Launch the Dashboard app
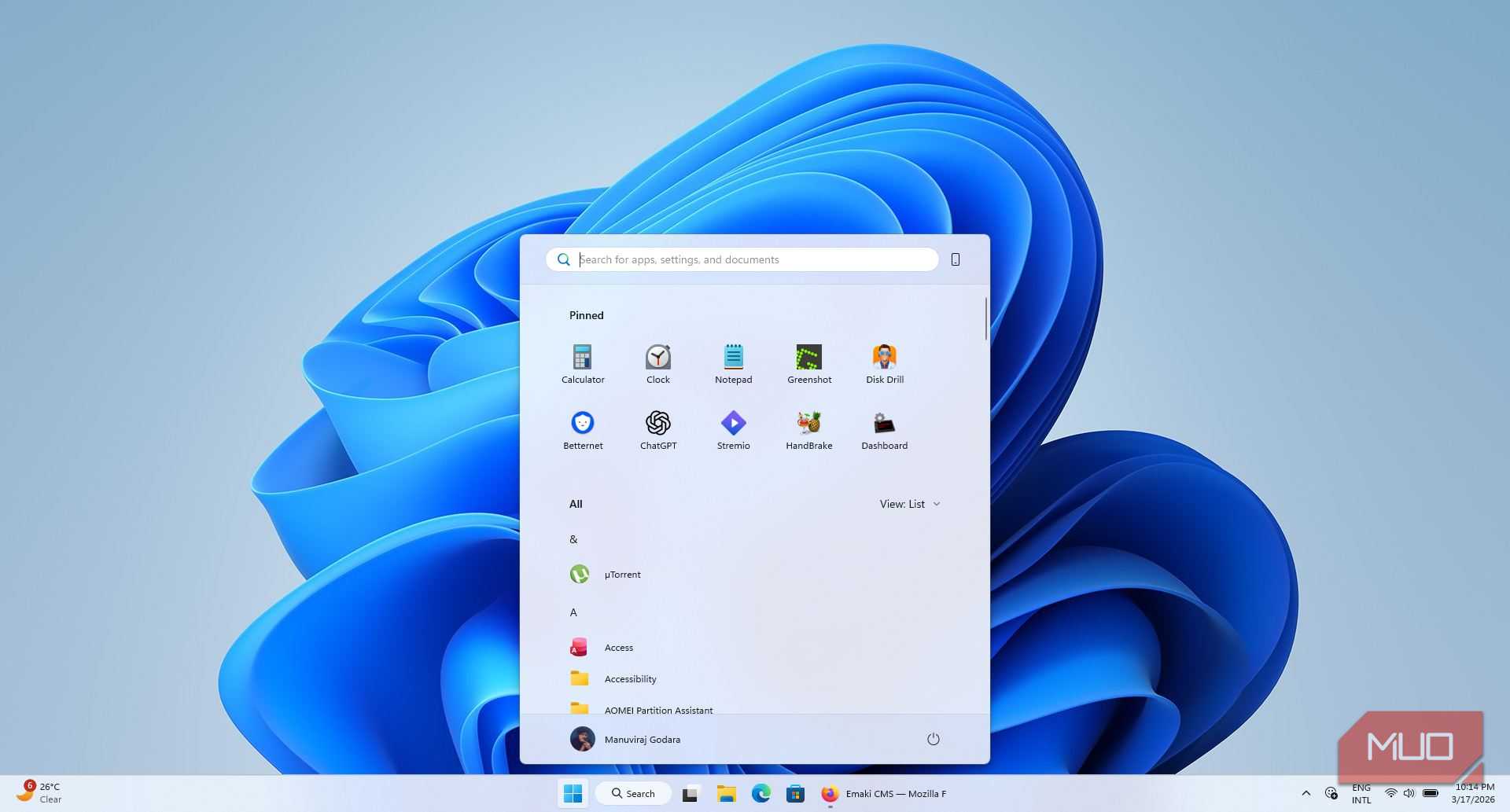 (x=885, y=430)
